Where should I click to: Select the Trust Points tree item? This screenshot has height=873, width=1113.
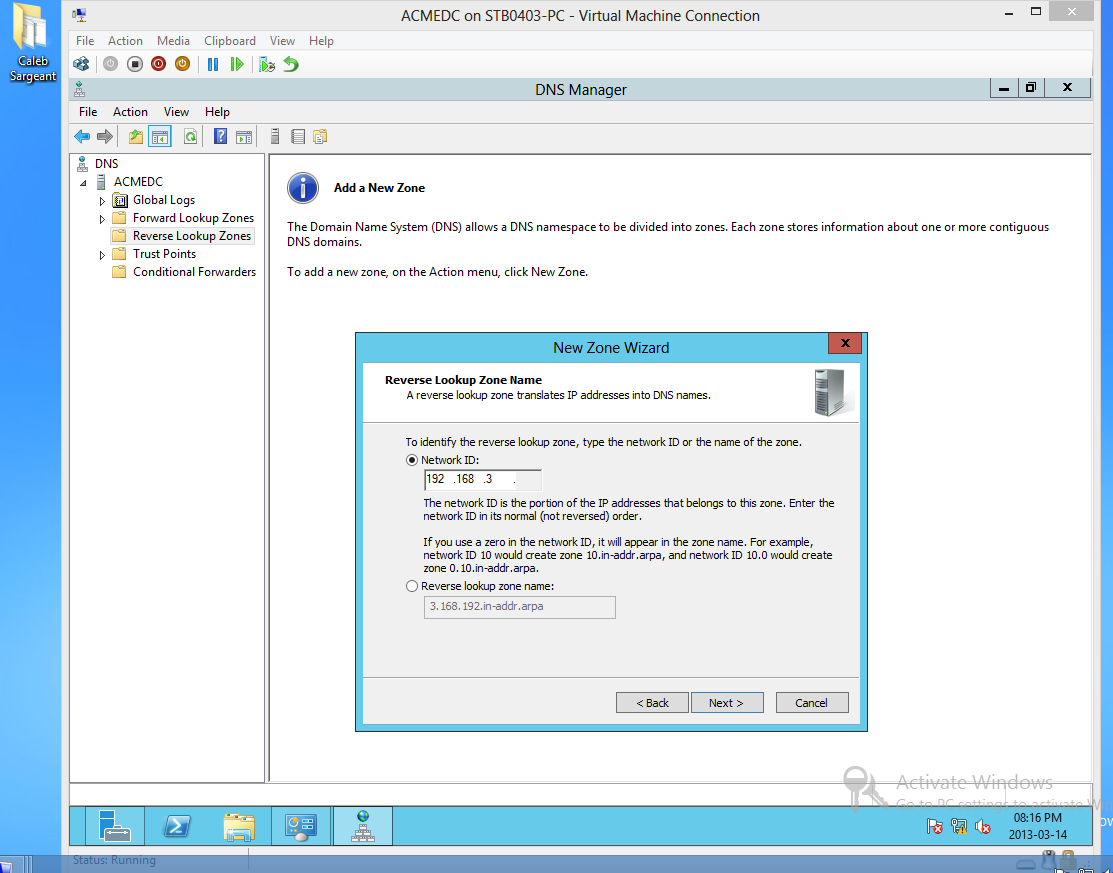pyautogui.click(x=164, y=254)
